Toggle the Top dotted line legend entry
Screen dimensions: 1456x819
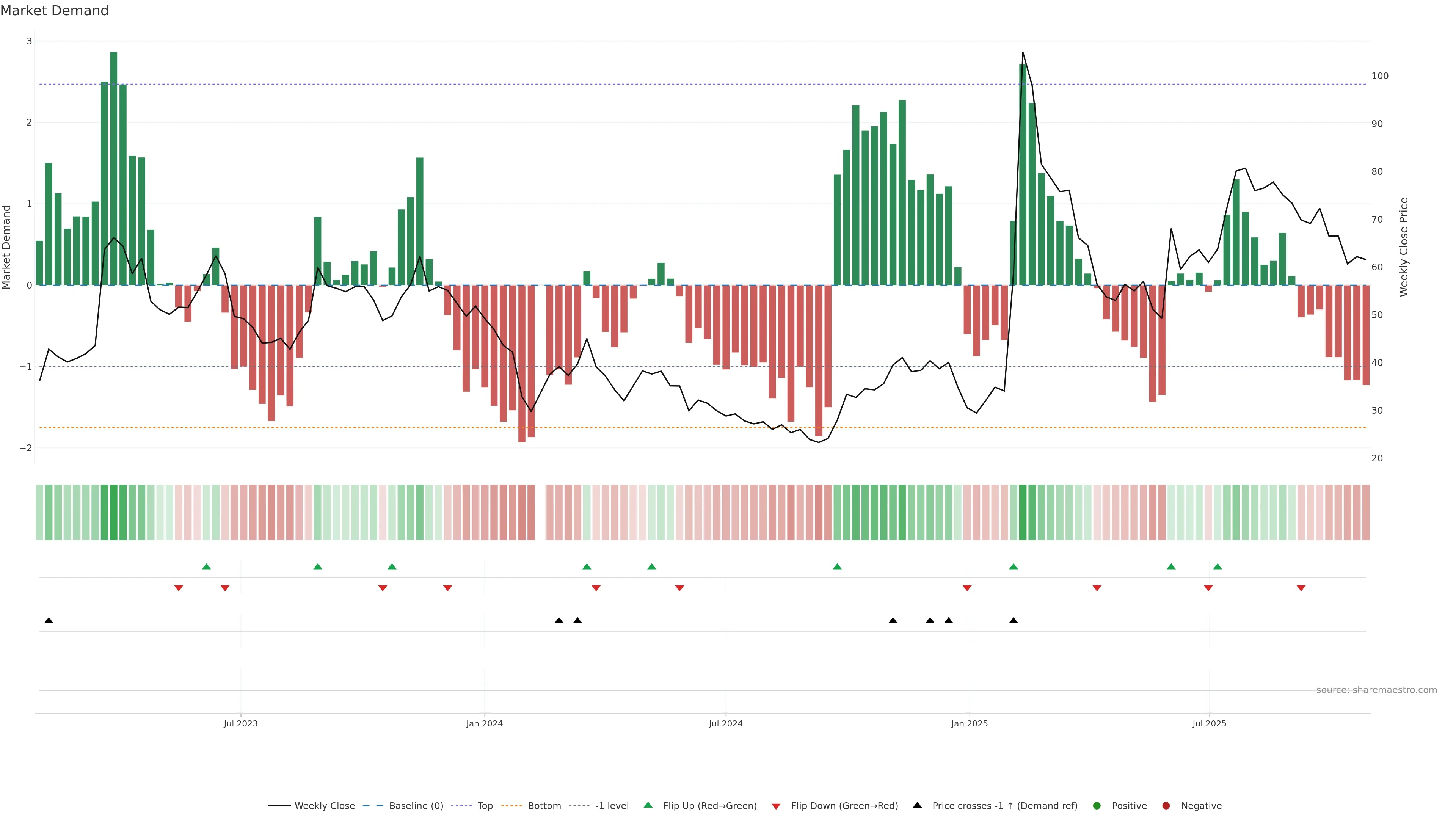[x=485, y=805]
